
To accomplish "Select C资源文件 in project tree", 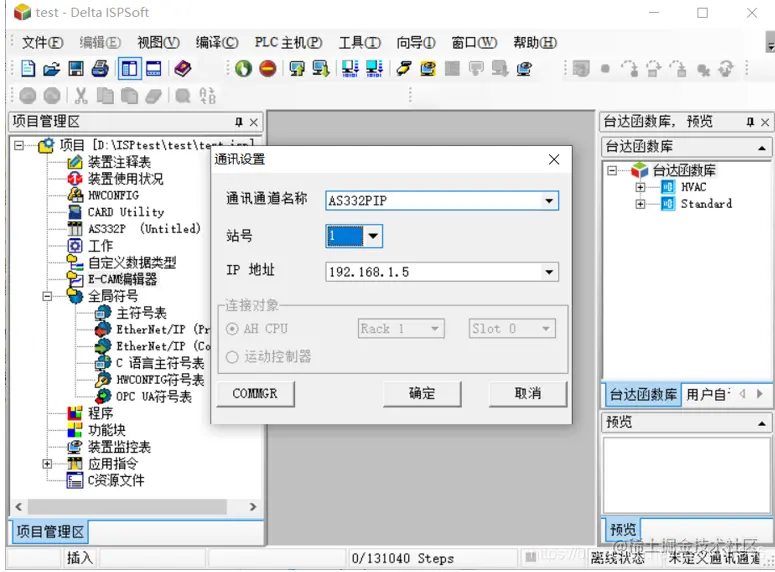I will (x=116, y=481).
